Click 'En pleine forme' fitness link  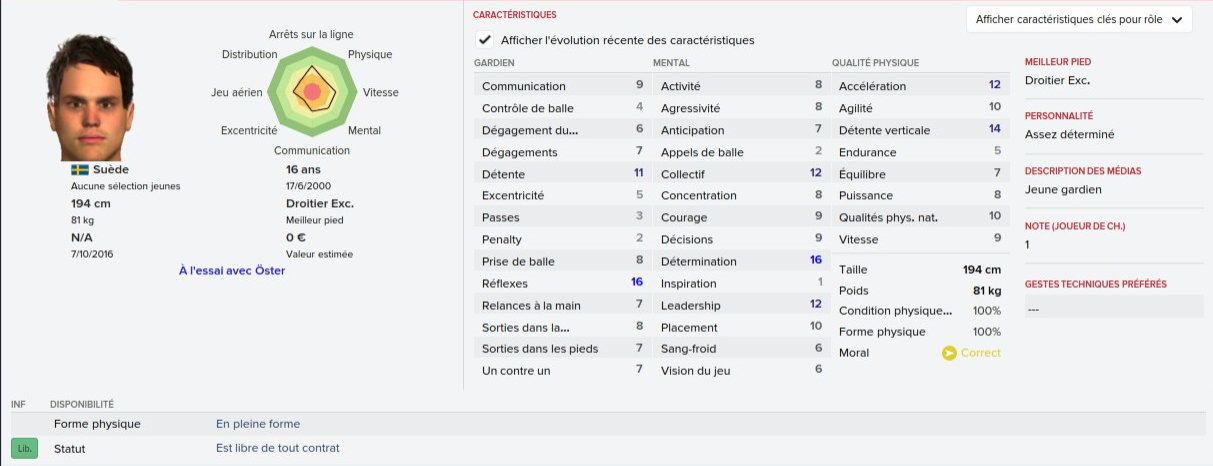[x=258, y=424]
